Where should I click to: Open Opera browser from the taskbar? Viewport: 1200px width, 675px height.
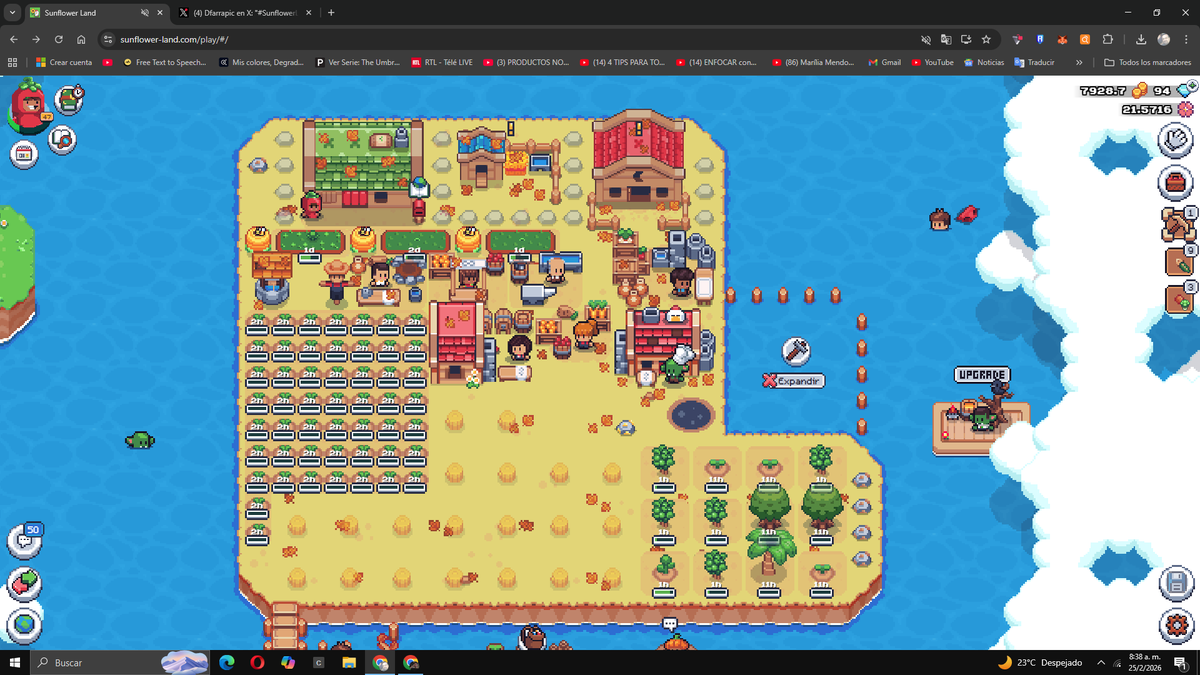pyautogui.click(x=258, y=662)
